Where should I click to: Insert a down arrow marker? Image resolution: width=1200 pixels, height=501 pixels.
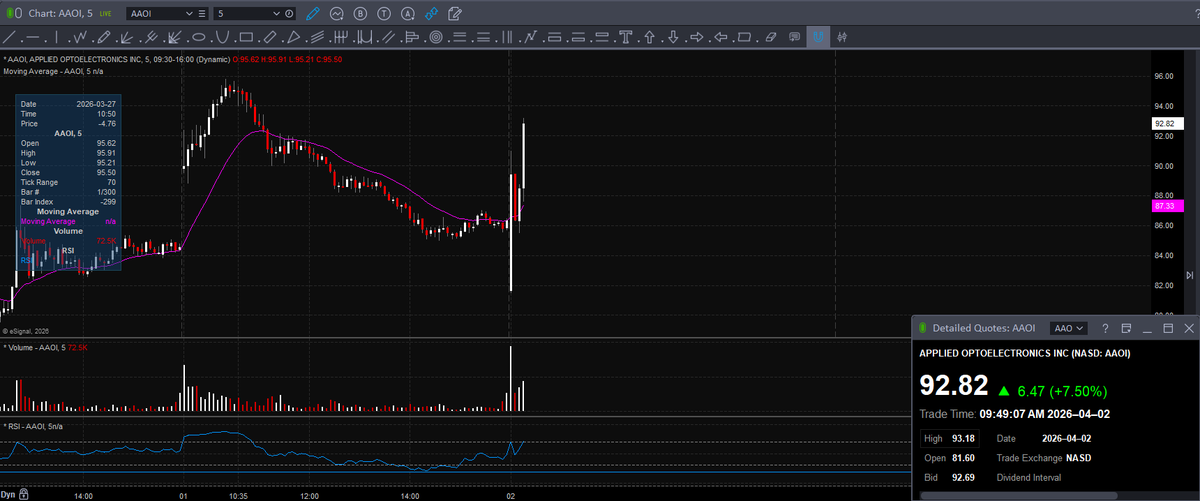pos(673,38)
